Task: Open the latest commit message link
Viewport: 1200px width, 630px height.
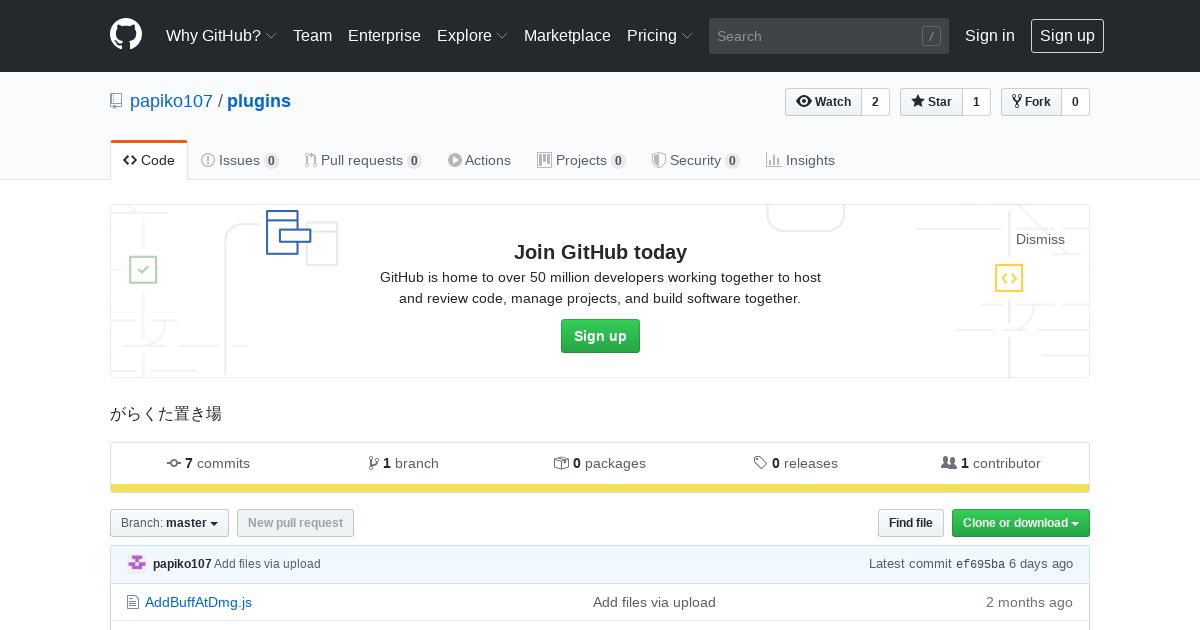Action: [x=267, y=564]
